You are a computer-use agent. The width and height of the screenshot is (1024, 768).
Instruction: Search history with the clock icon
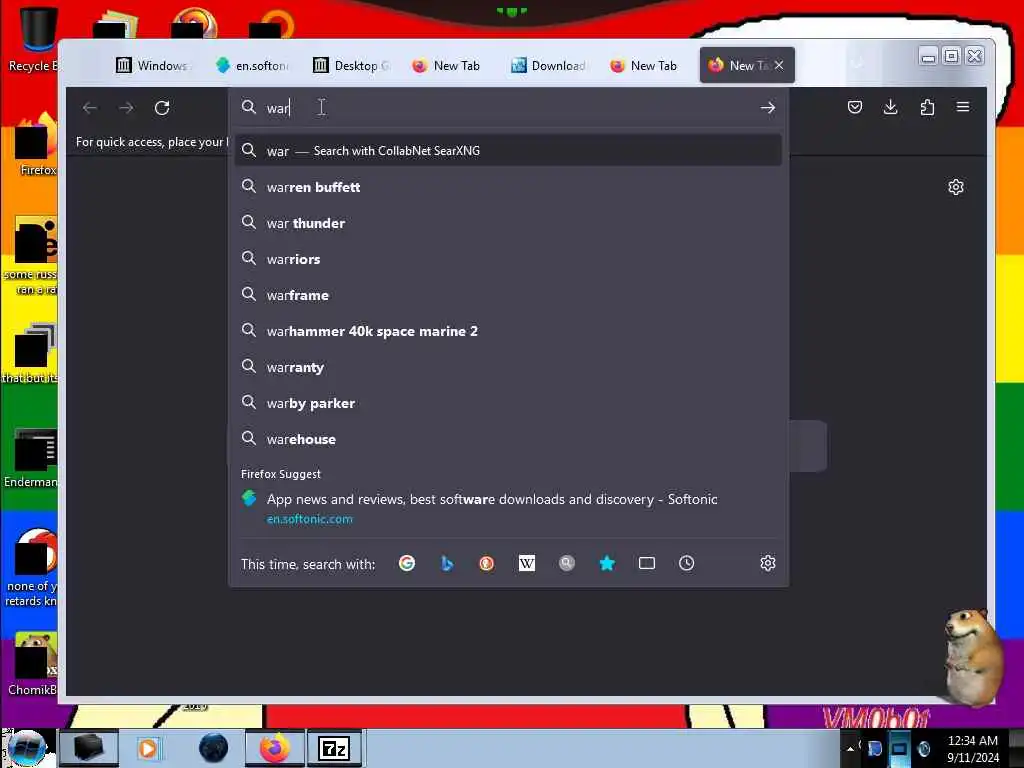[x=686, y=563]
